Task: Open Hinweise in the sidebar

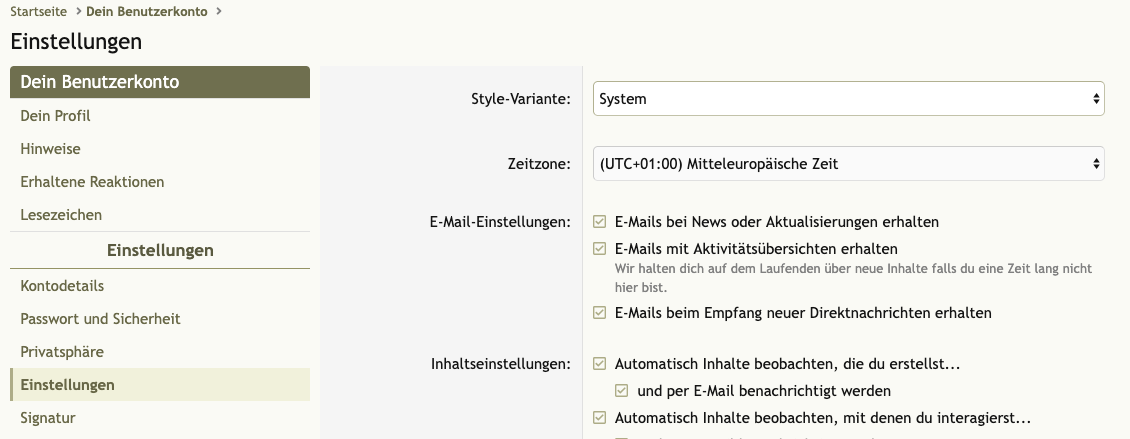Action: (50, 149)
